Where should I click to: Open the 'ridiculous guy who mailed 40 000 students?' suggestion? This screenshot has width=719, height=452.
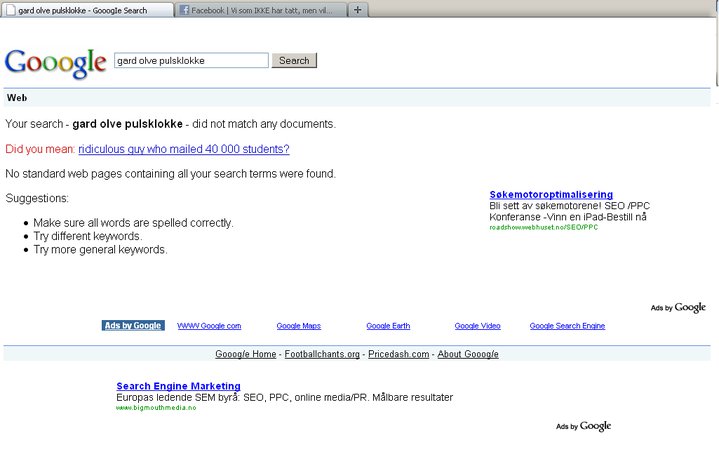[x=184, y=149]
